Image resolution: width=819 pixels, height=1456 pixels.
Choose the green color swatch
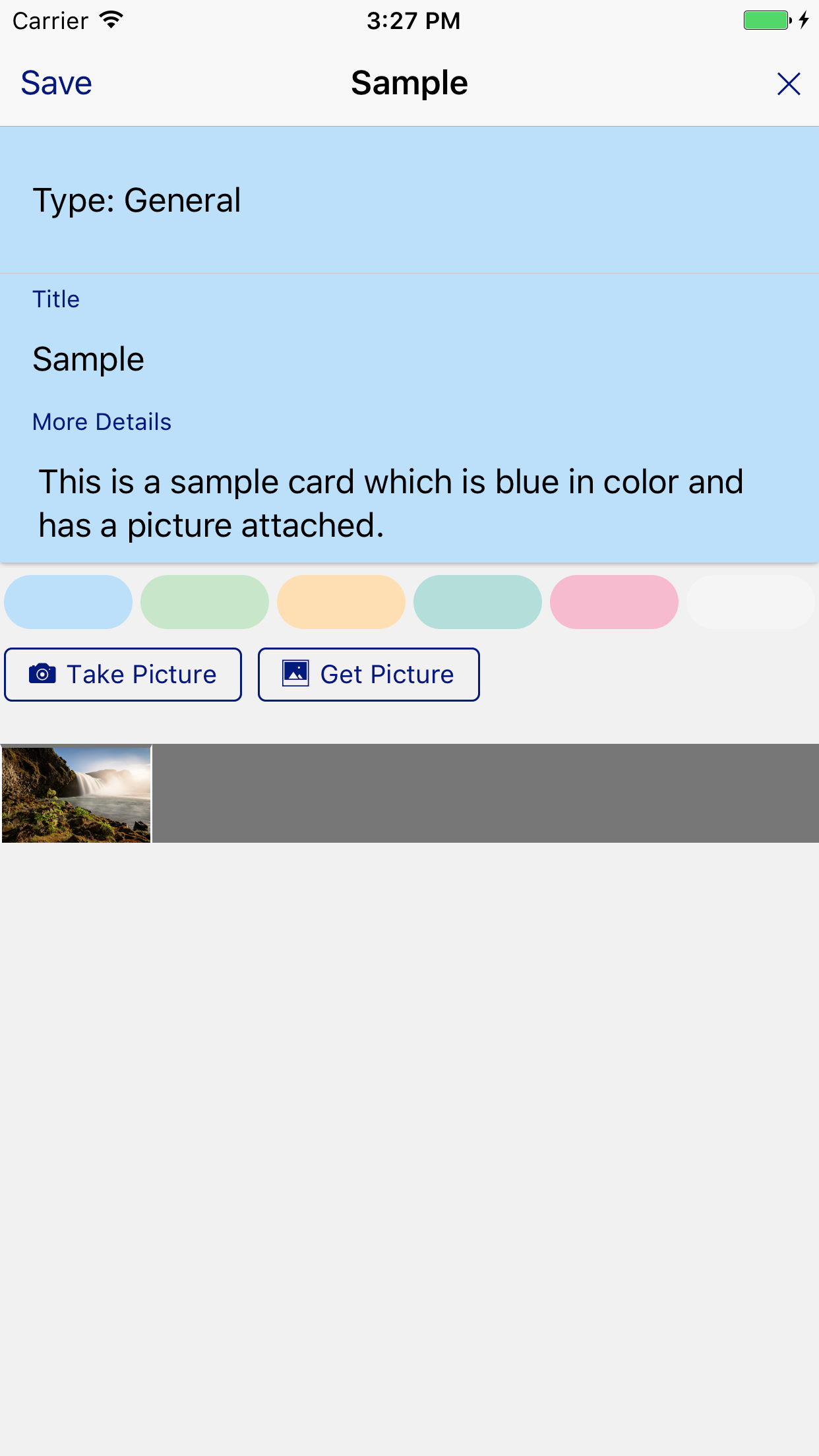pyautogui.click(x=204, y=601)
